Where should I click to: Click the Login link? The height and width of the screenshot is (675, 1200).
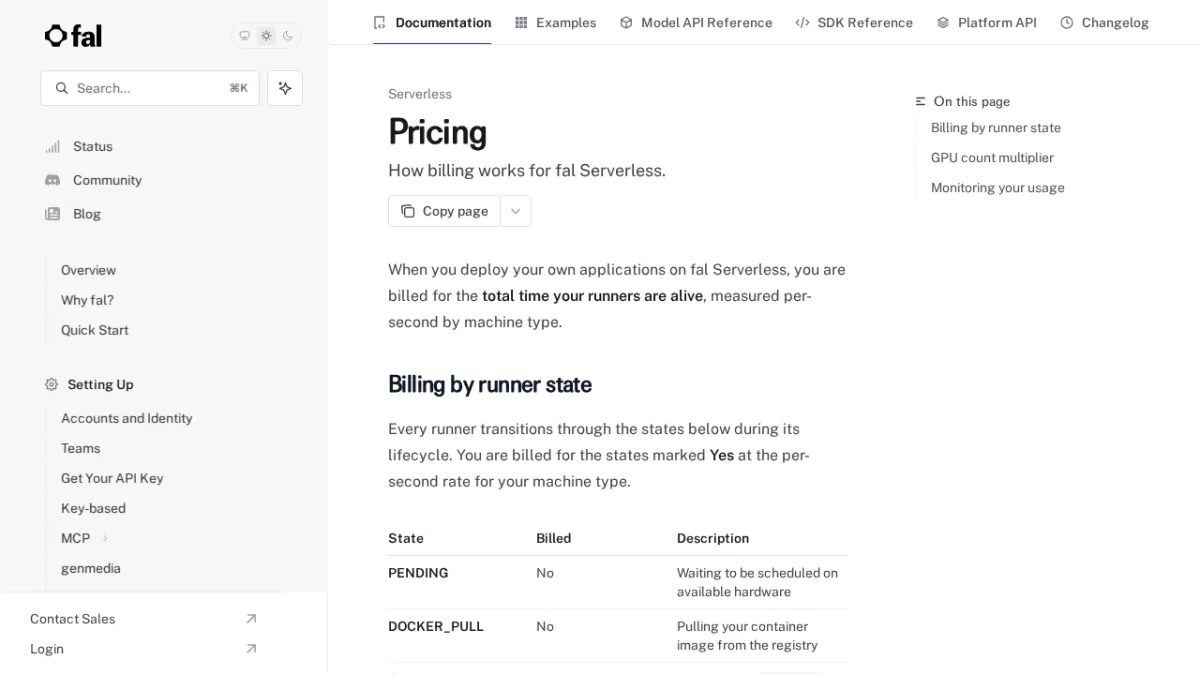pos(47,649)
